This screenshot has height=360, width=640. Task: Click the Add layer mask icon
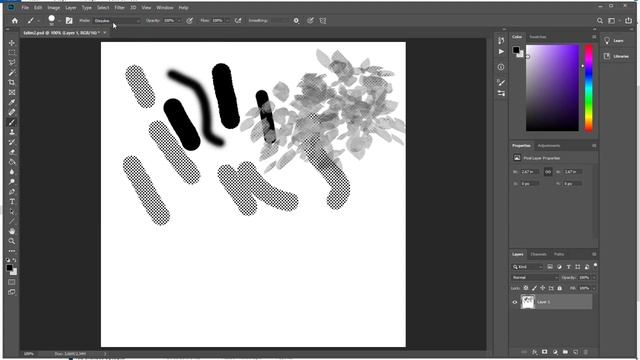point(544,352)
